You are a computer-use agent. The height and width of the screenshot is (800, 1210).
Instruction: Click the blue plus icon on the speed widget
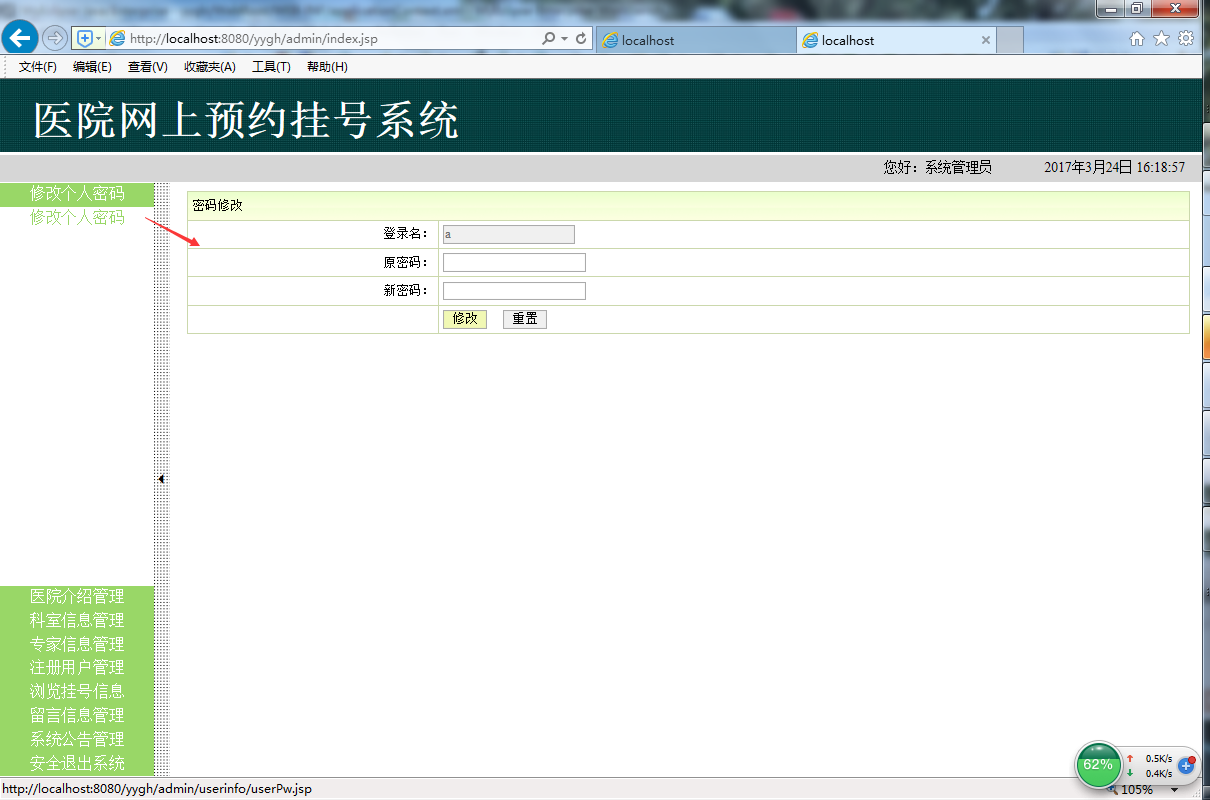pos(1187,765)
